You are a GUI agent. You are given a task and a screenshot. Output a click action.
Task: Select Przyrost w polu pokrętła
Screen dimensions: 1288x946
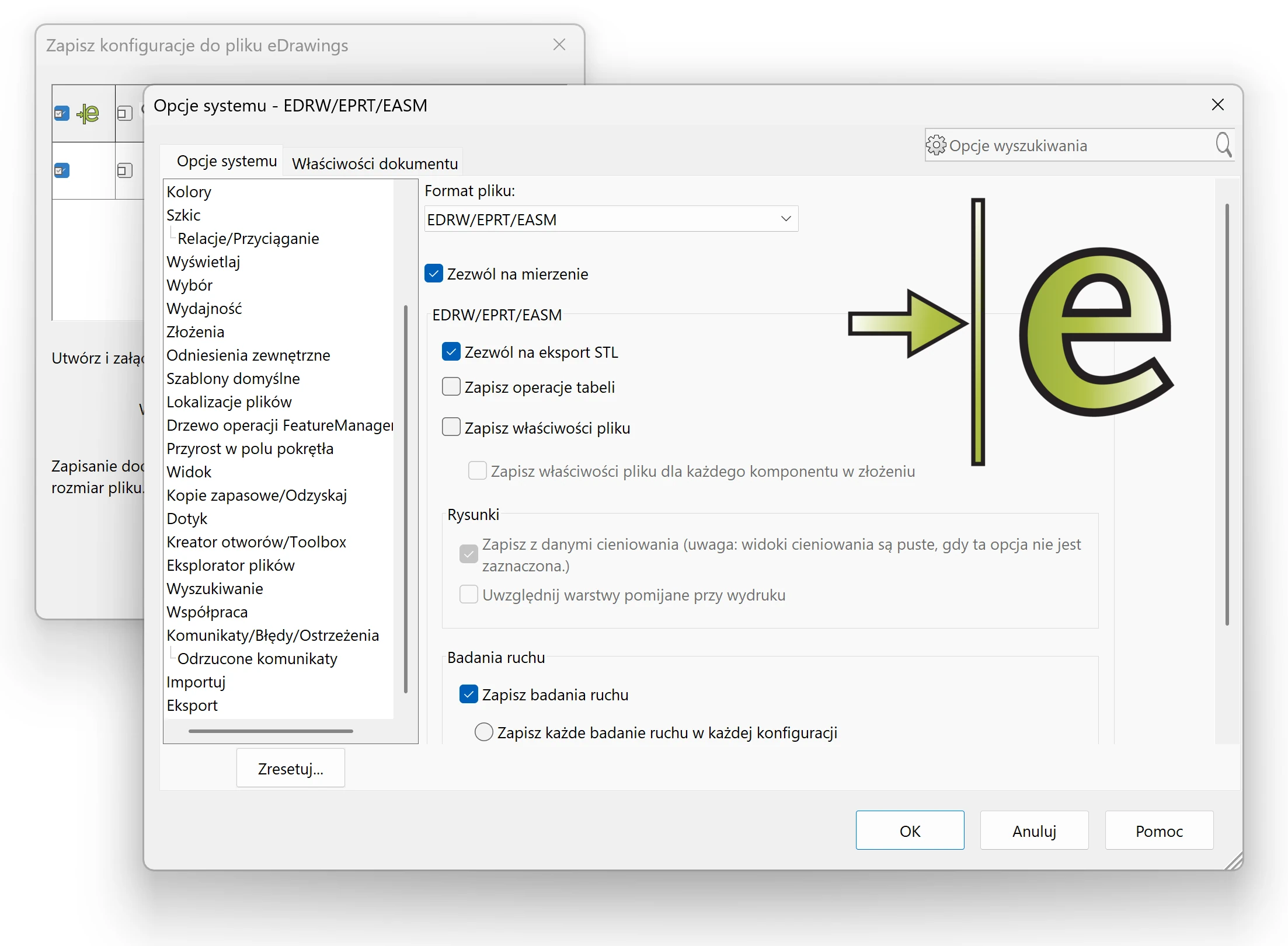tap(250, 449)
